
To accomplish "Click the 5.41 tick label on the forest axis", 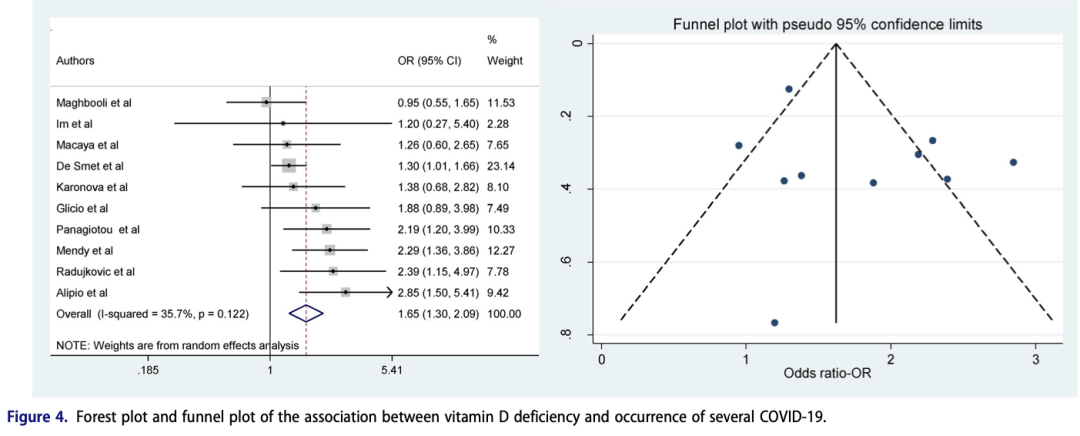I will (x=391, y=370).
